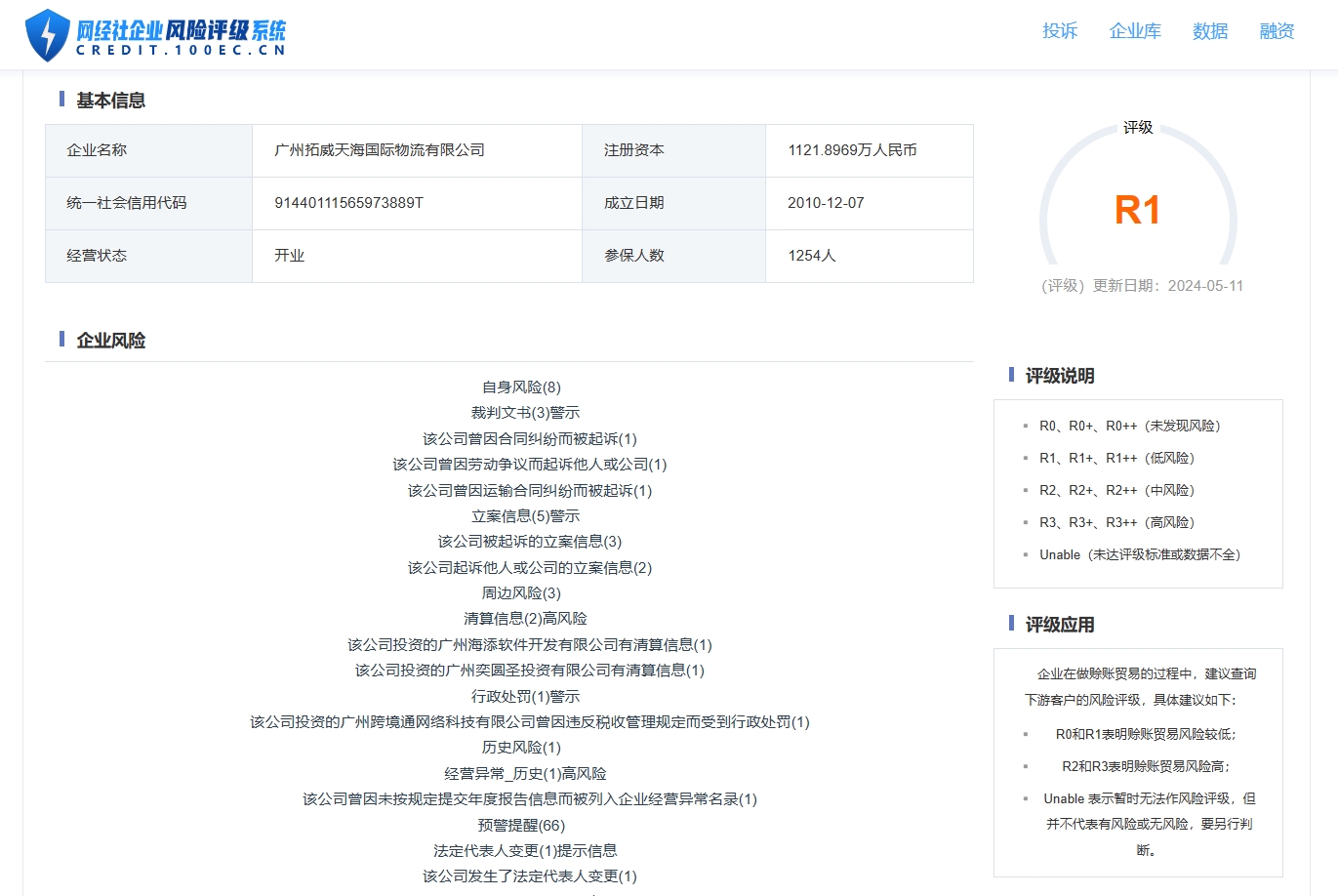The height and width of the screenshot is (896, 1338).
Task: Click the 广州跨境通网络科技有限公司 penalty row
Action: pyautogui.click(x=529, y=722)
